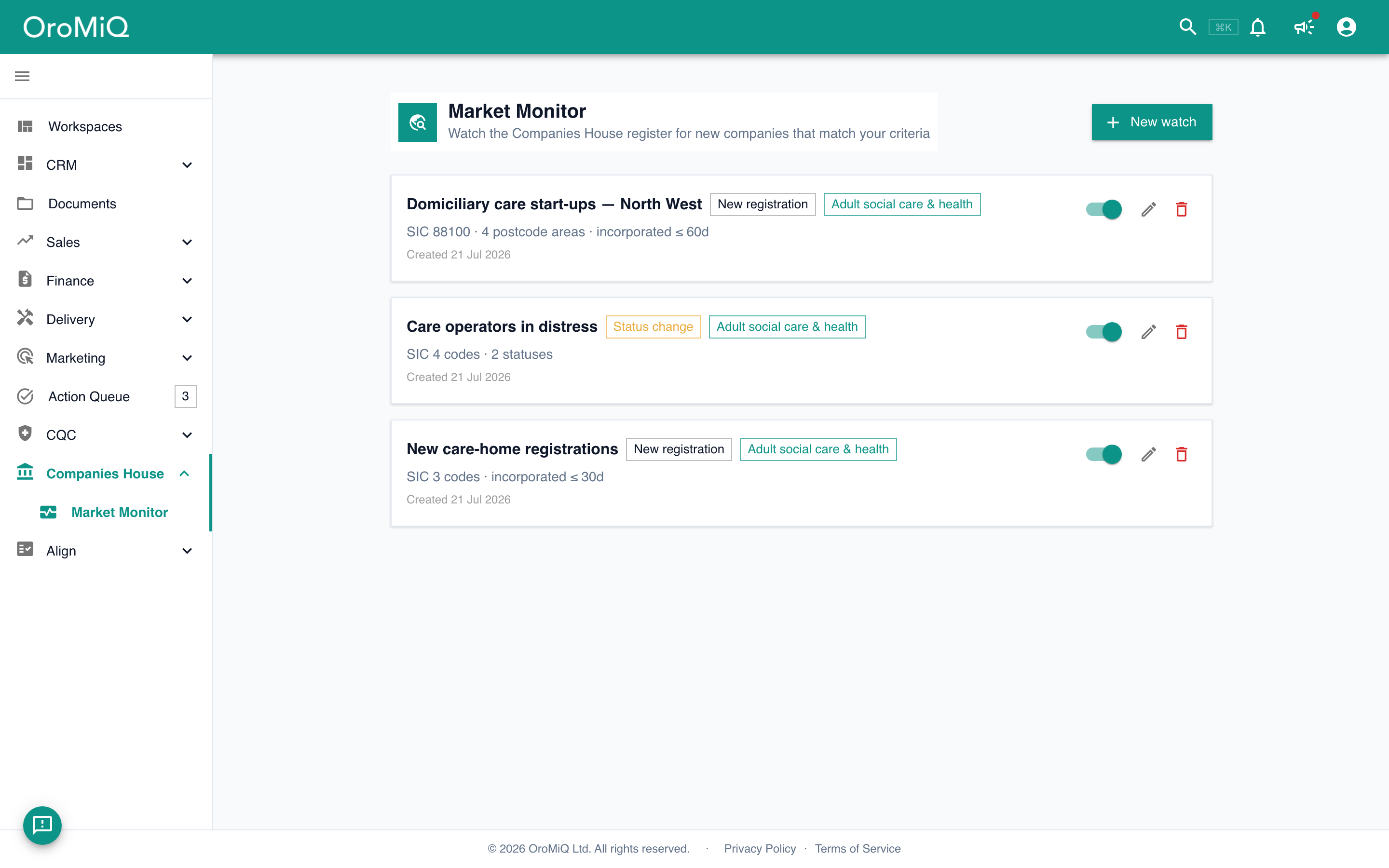This screenshot has height=868, width=1389.
Task: Expand the Finance menu chevron
Action: click(187, 281)
